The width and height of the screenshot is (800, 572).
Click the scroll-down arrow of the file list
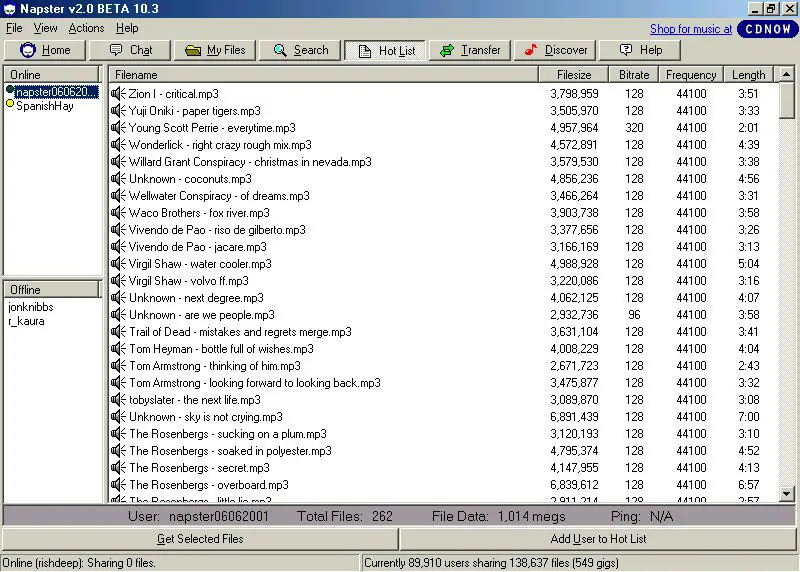coord(786,493)
